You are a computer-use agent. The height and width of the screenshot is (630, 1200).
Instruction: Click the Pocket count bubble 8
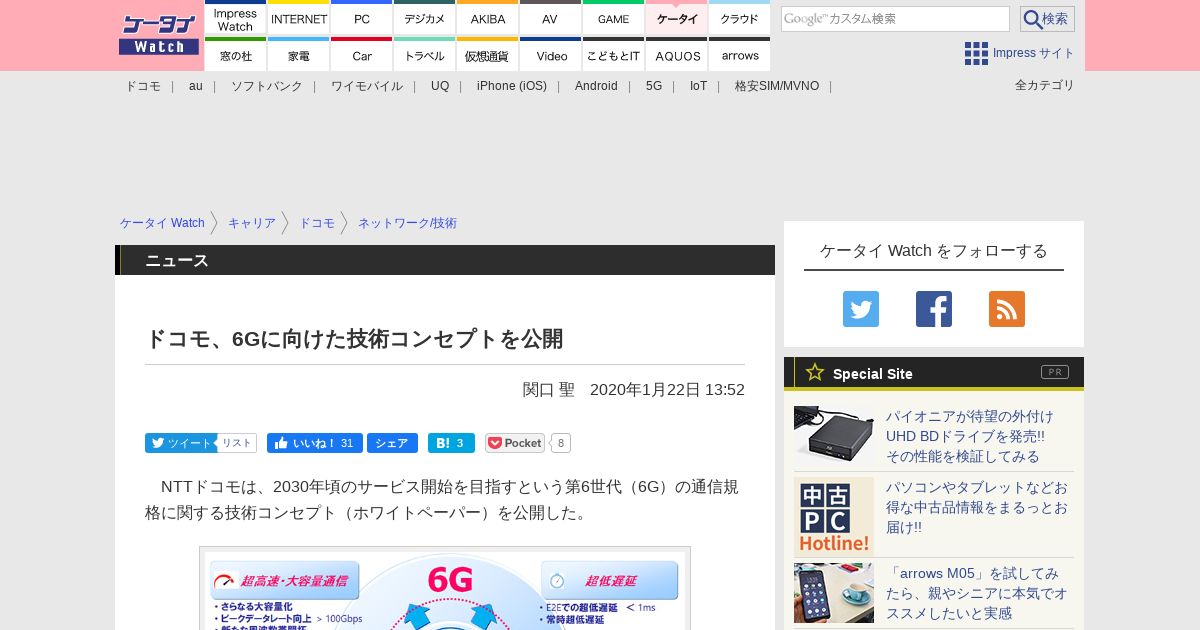(x=561, y=443)
